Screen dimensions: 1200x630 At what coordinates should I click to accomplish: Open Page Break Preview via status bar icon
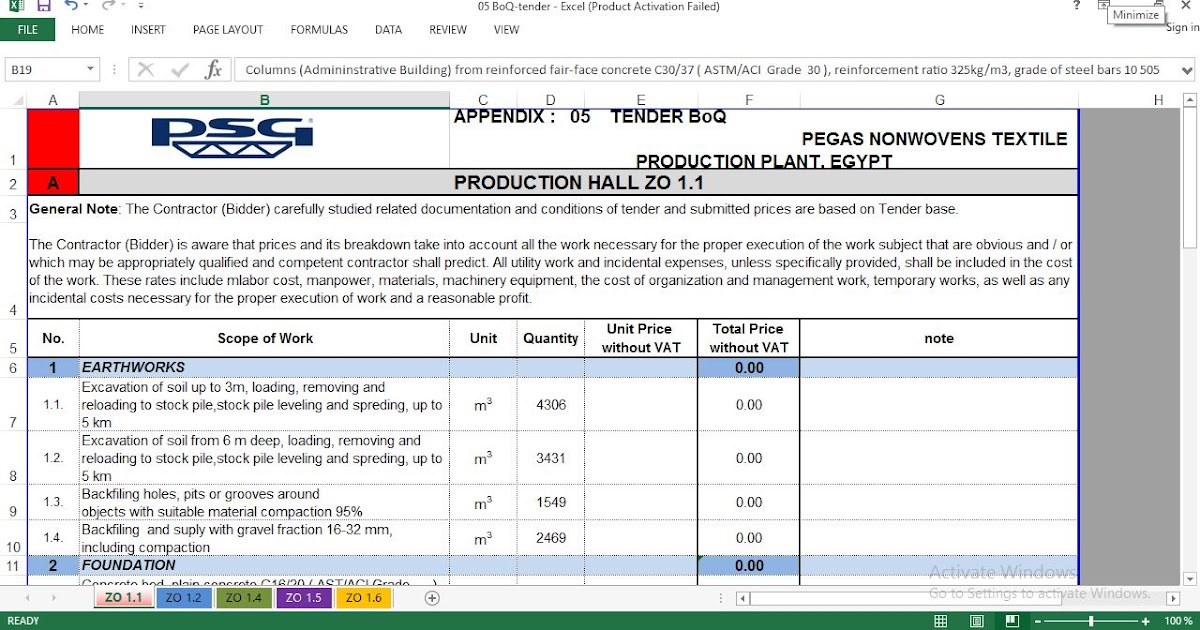1013,620
